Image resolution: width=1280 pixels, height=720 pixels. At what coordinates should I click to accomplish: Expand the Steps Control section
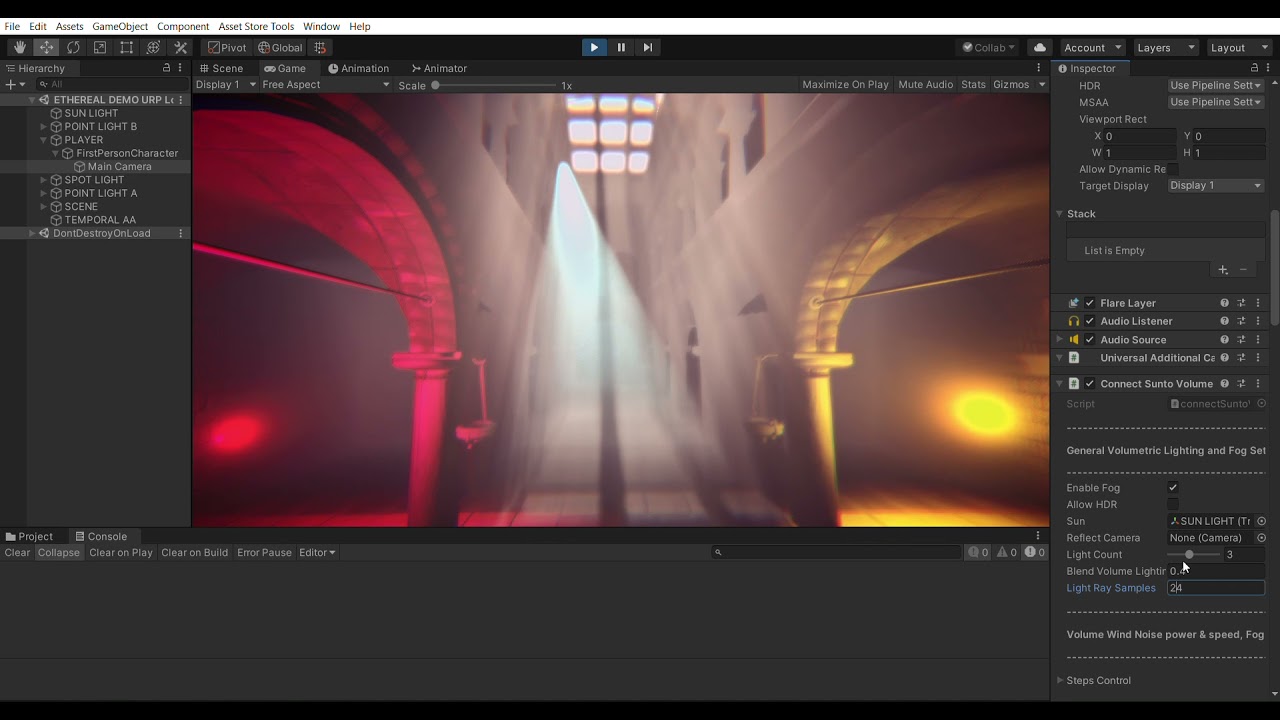click(x=1060, y=681)
